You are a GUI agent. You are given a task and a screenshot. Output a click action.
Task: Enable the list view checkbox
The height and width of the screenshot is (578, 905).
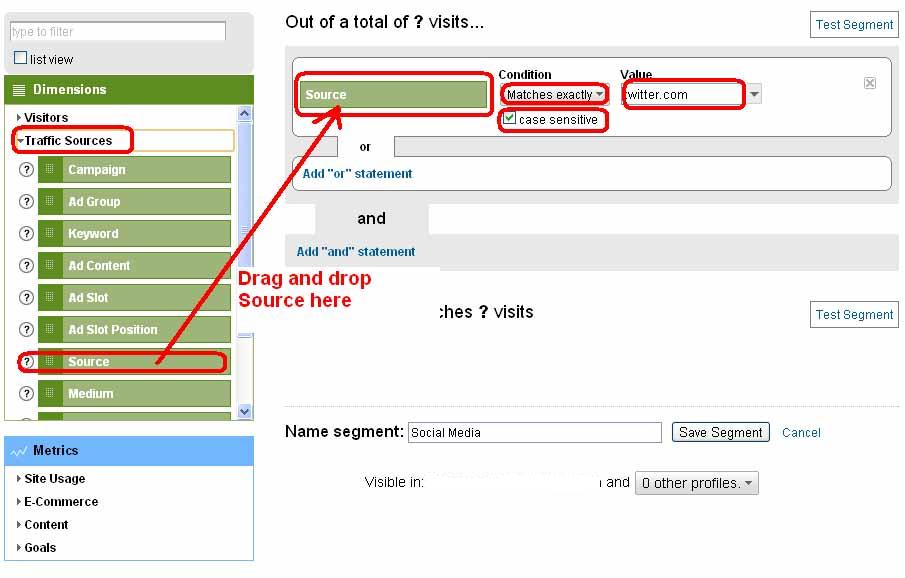click(x=20, y=58)
